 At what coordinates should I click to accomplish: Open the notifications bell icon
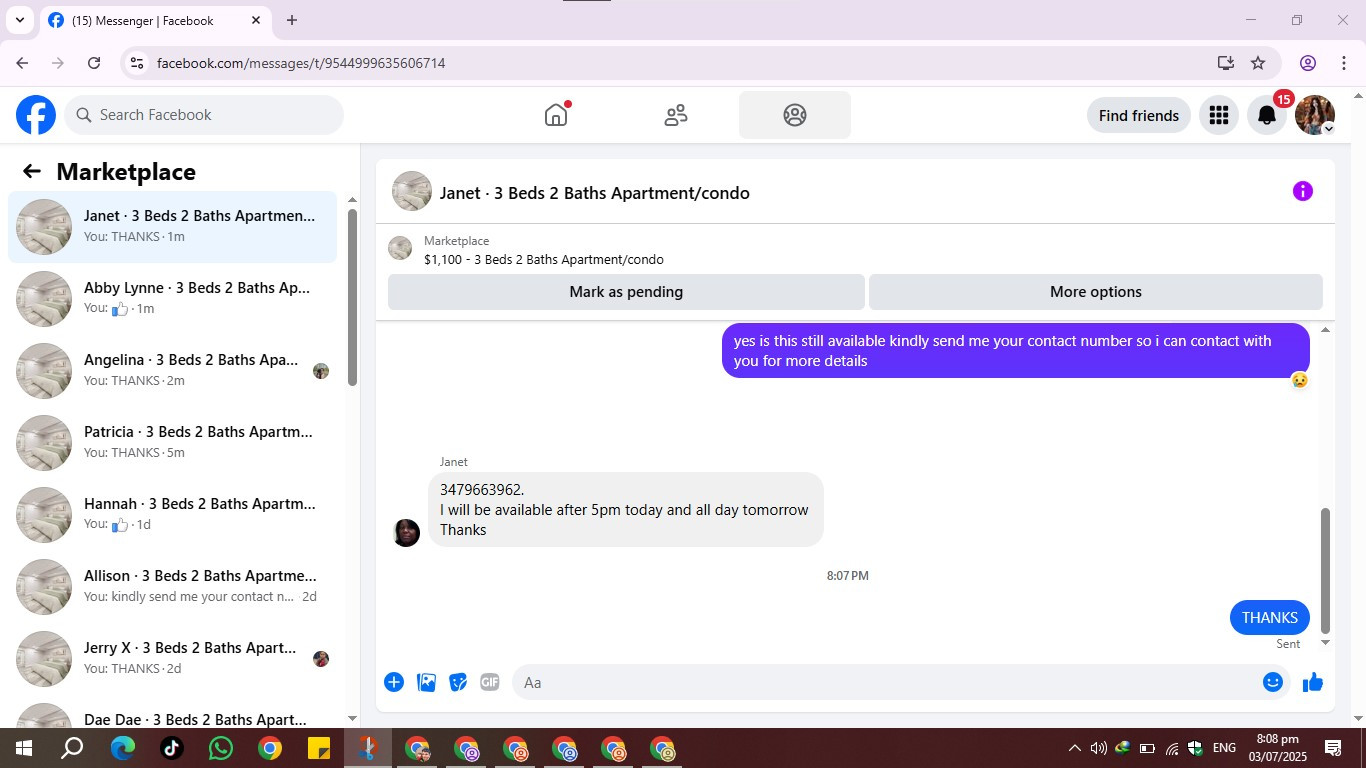pos(1266,115)
